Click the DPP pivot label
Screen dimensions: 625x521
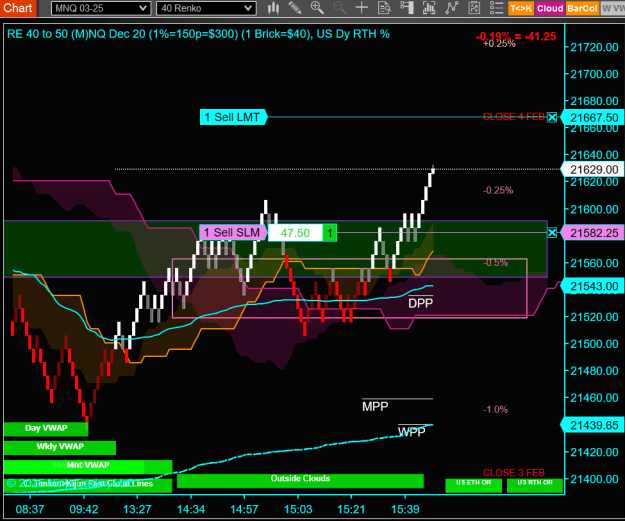point(421,303)
